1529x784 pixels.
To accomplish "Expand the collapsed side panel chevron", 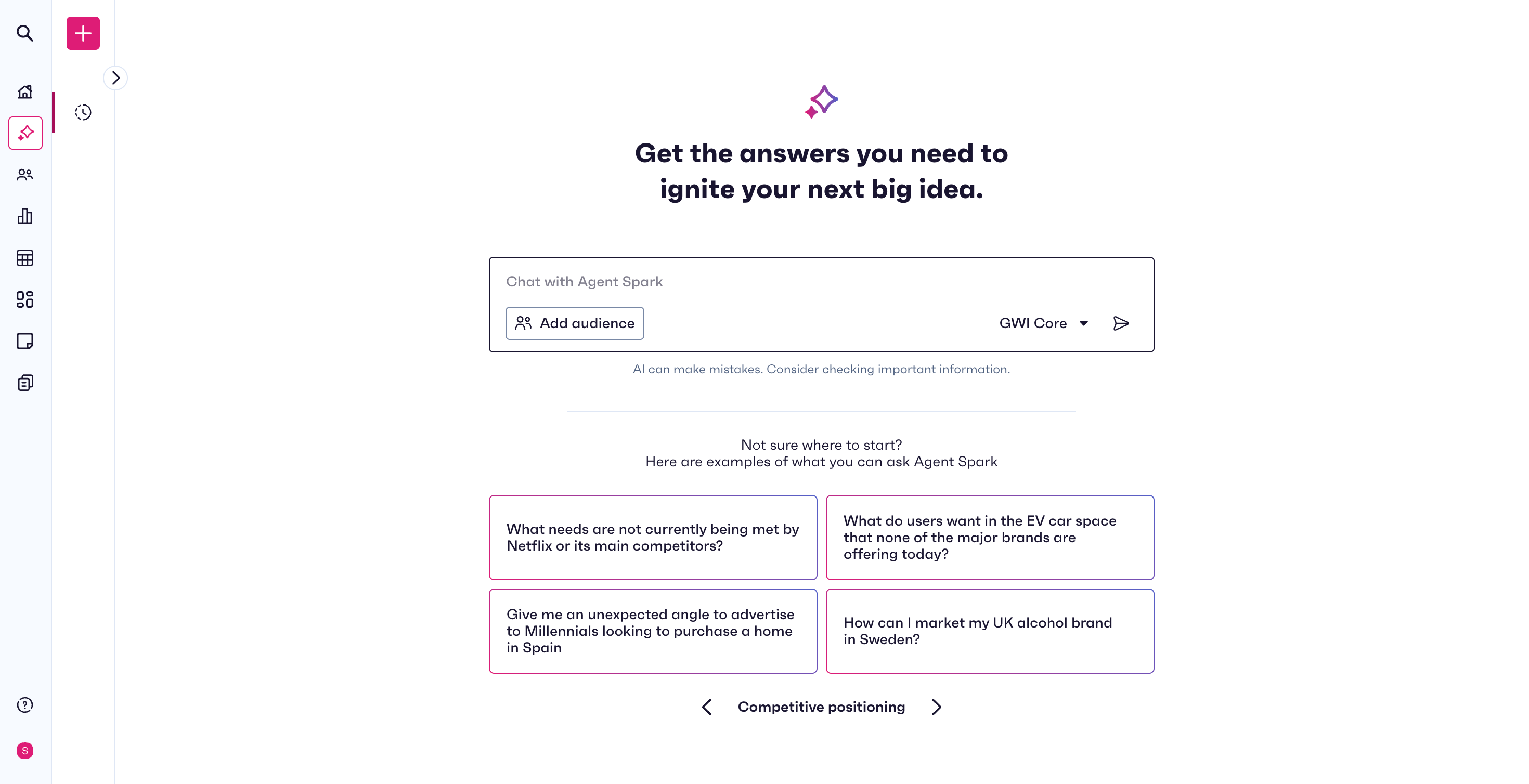I will (x=116, y=78).
